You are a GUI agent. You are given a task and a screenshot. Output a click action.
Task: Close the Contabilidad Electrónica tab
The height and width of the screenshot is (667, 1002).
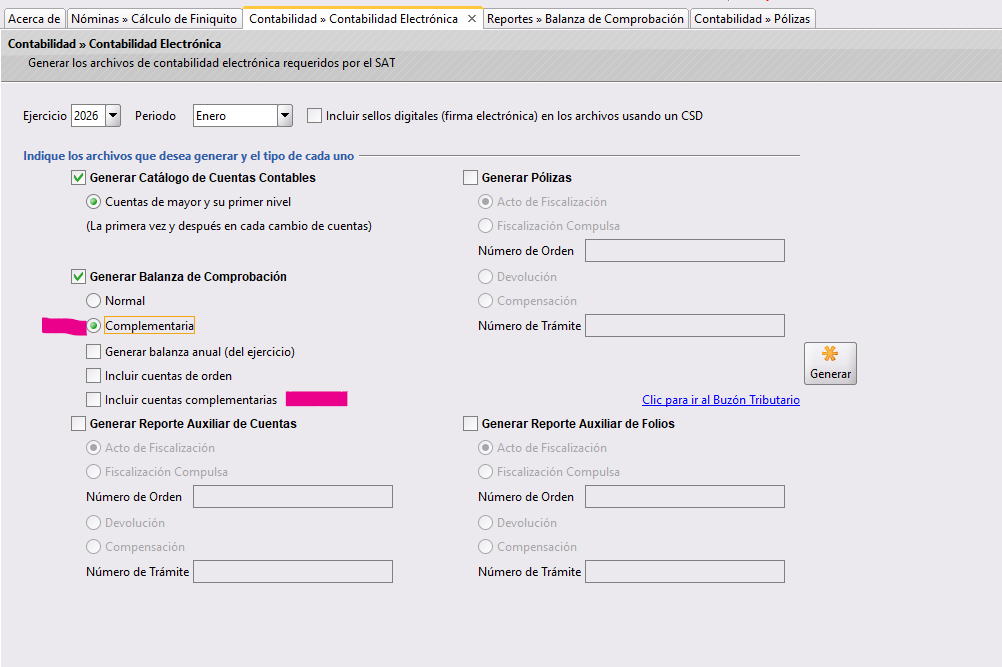point(472,19)
